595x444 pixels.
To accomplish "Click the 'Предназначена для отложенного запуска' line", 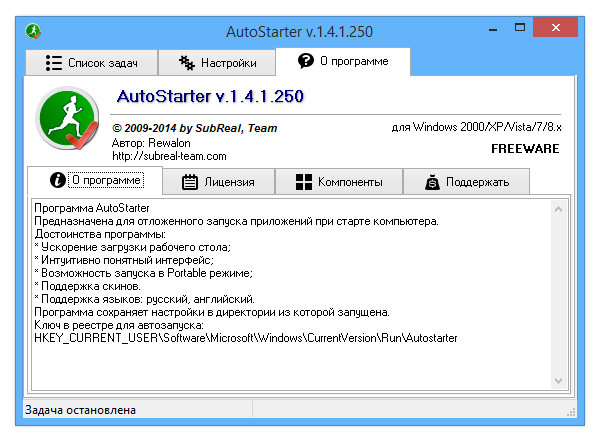I will point(236,221).
